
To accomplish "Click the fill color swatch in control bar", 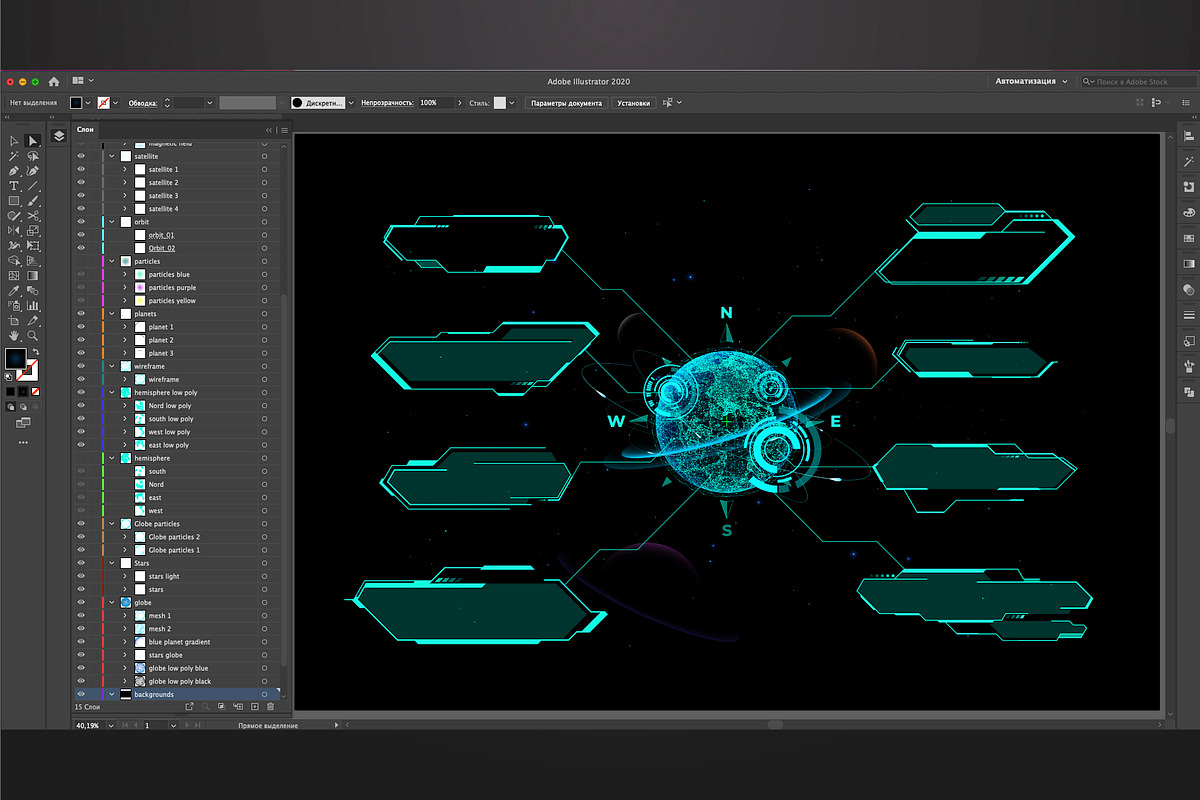I will [x=77, y=102].
